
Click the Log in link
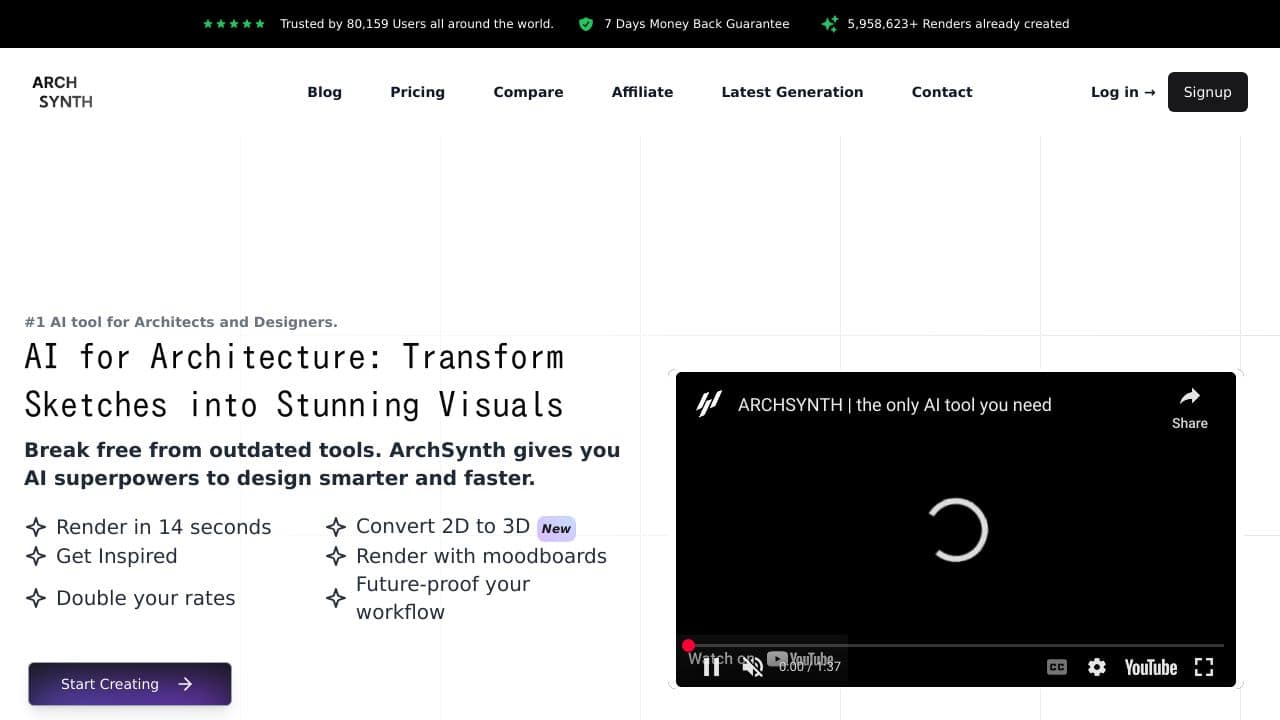point(1123,92)
